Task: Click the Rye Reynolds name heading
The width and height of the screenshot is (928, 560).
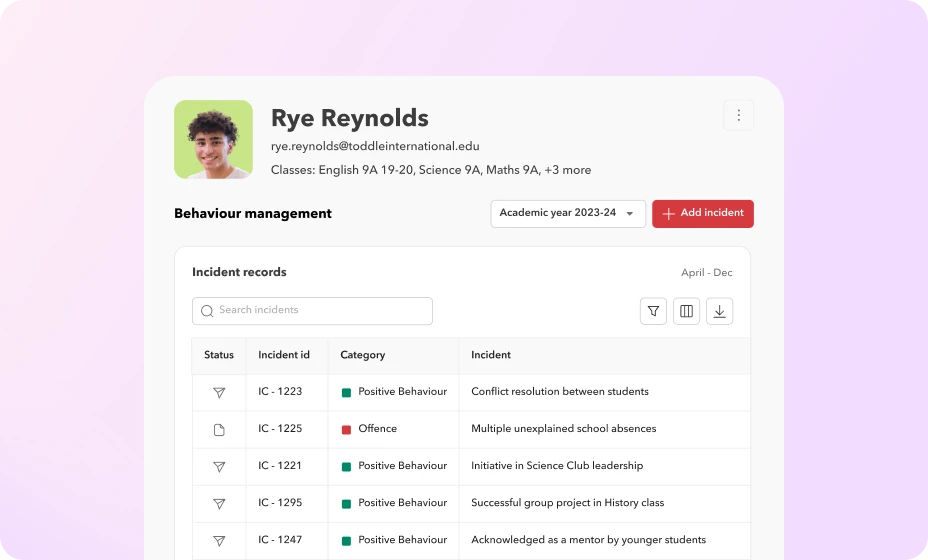Action: click(x=350, y=118)
